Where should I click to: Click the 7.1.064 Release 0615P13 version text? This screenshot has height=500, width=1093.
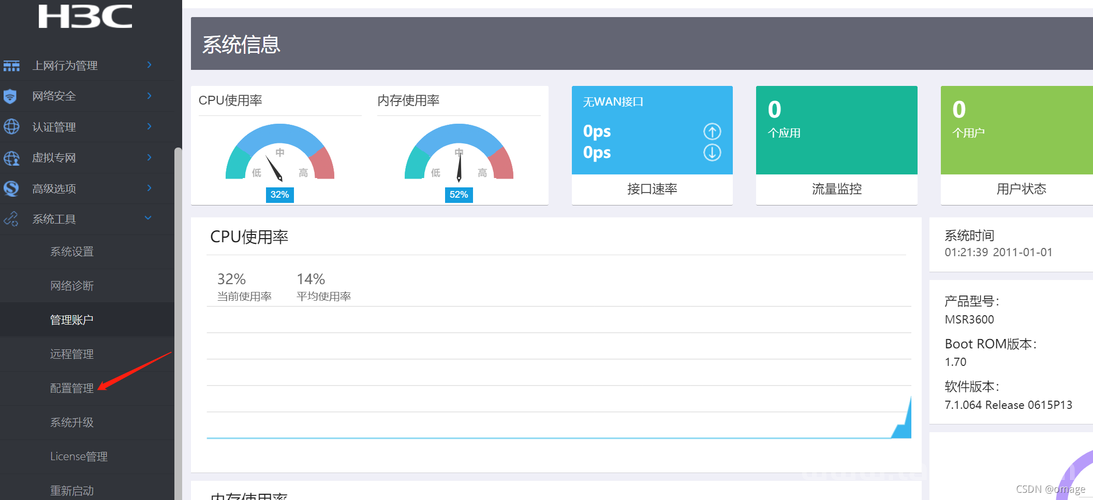(x=1008, y=405)
